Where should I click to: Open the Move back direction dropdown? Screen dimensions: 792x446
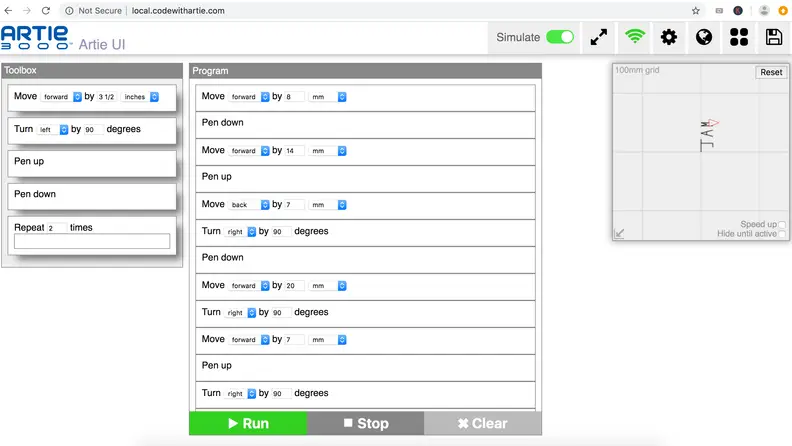[x=249, y=205]
